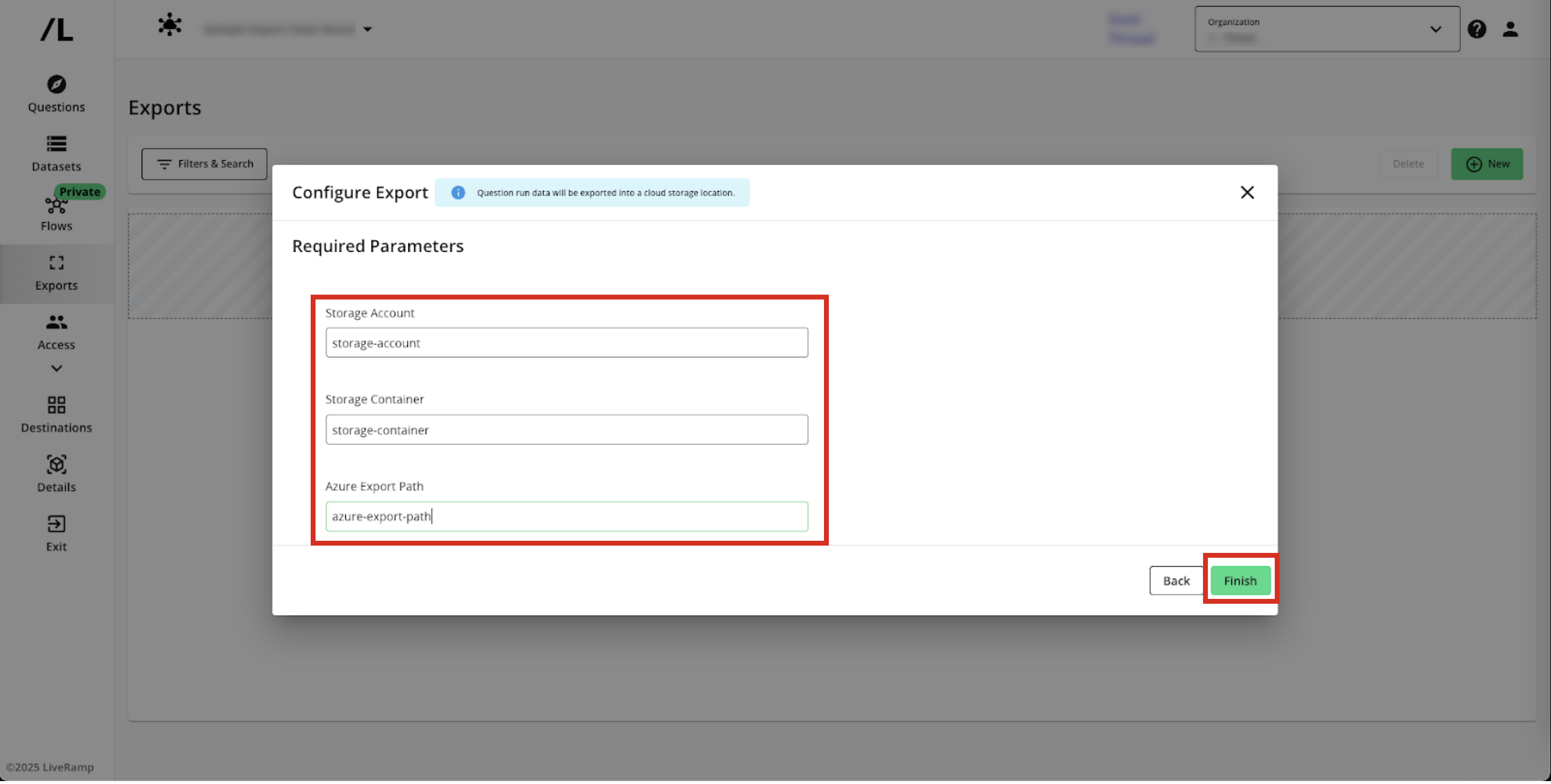Click the info icon in banner

point(458,193)
